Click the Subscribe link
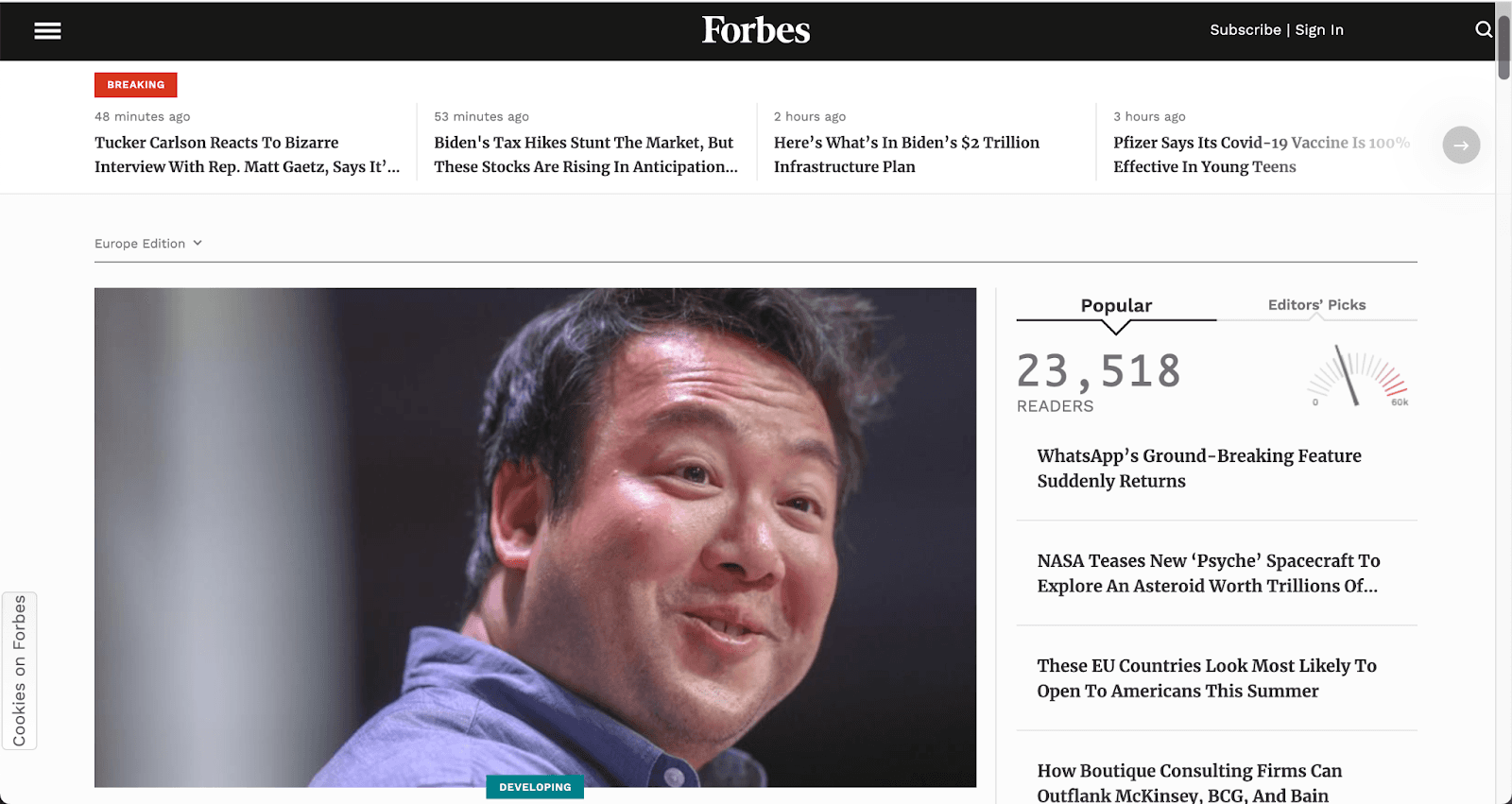The width and height of the screenshot is (1512, 804). tap(1245, 29)
